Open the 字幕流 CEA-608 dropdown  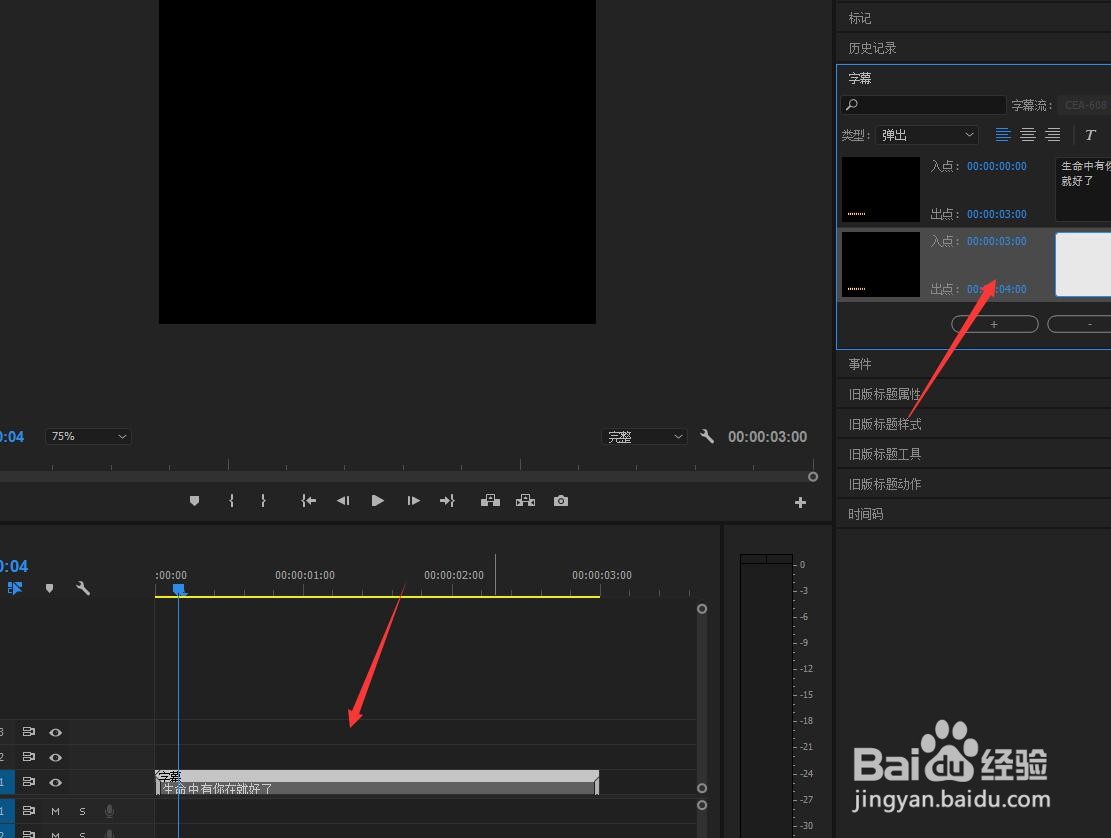(x=1084, y=105)
